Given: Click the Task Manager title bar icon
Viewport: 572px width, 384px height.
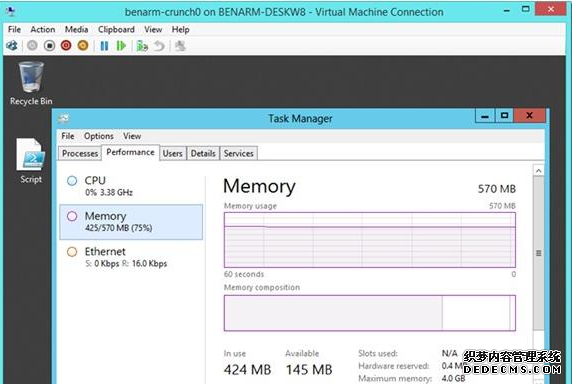Looking at the screenshot, I should point(63,118).
